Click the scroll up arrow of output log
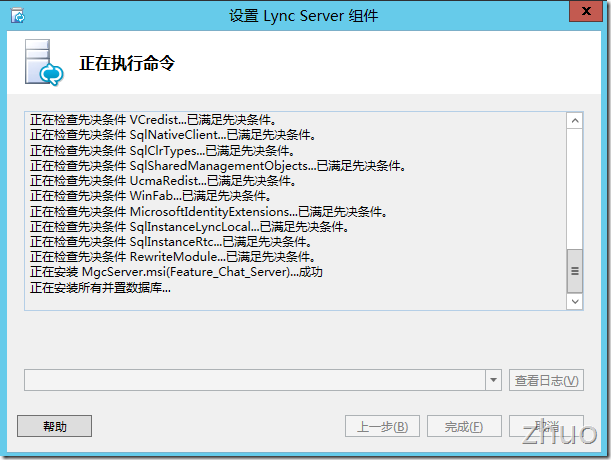The image size is (611, 460). 575,121
